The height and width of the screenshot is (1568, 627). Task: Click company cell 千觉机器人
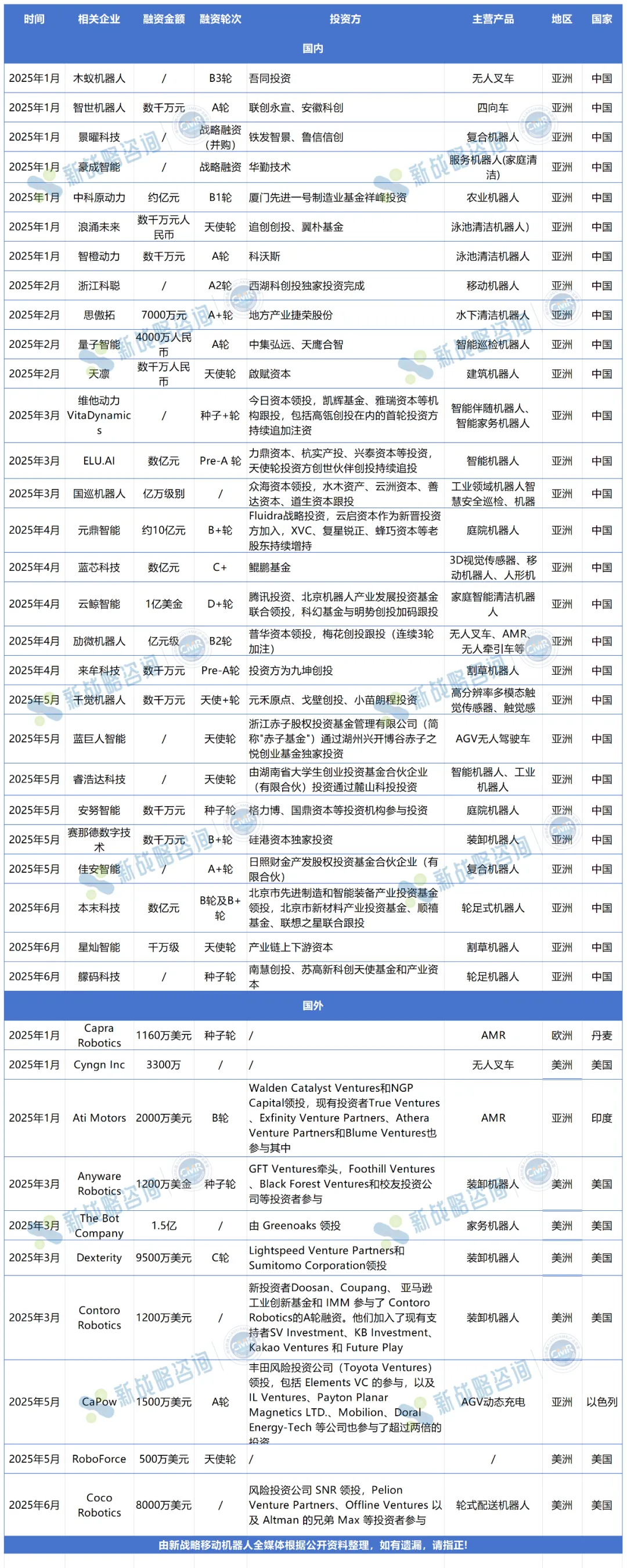click(99, 700)
